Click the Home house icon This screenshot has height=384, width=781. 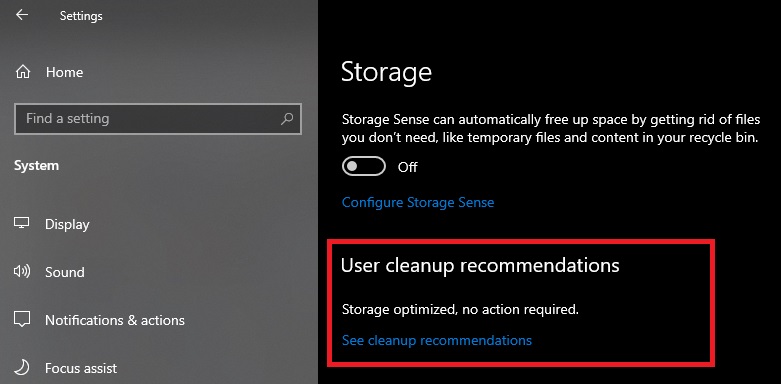[x=22, y=72]
